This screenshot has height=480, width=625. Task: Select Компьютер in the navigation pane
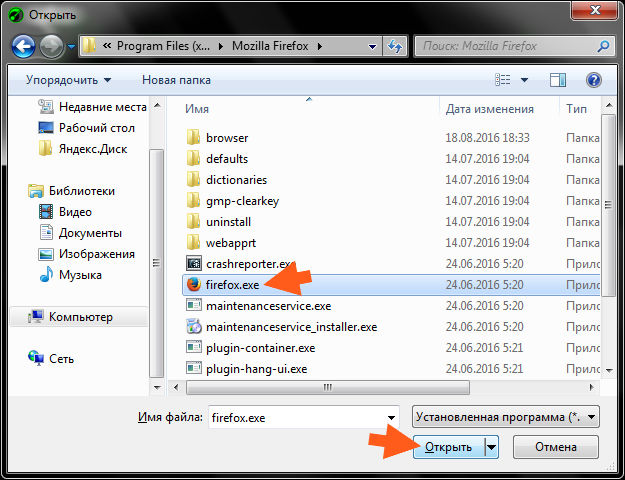[x=79, y=317]
